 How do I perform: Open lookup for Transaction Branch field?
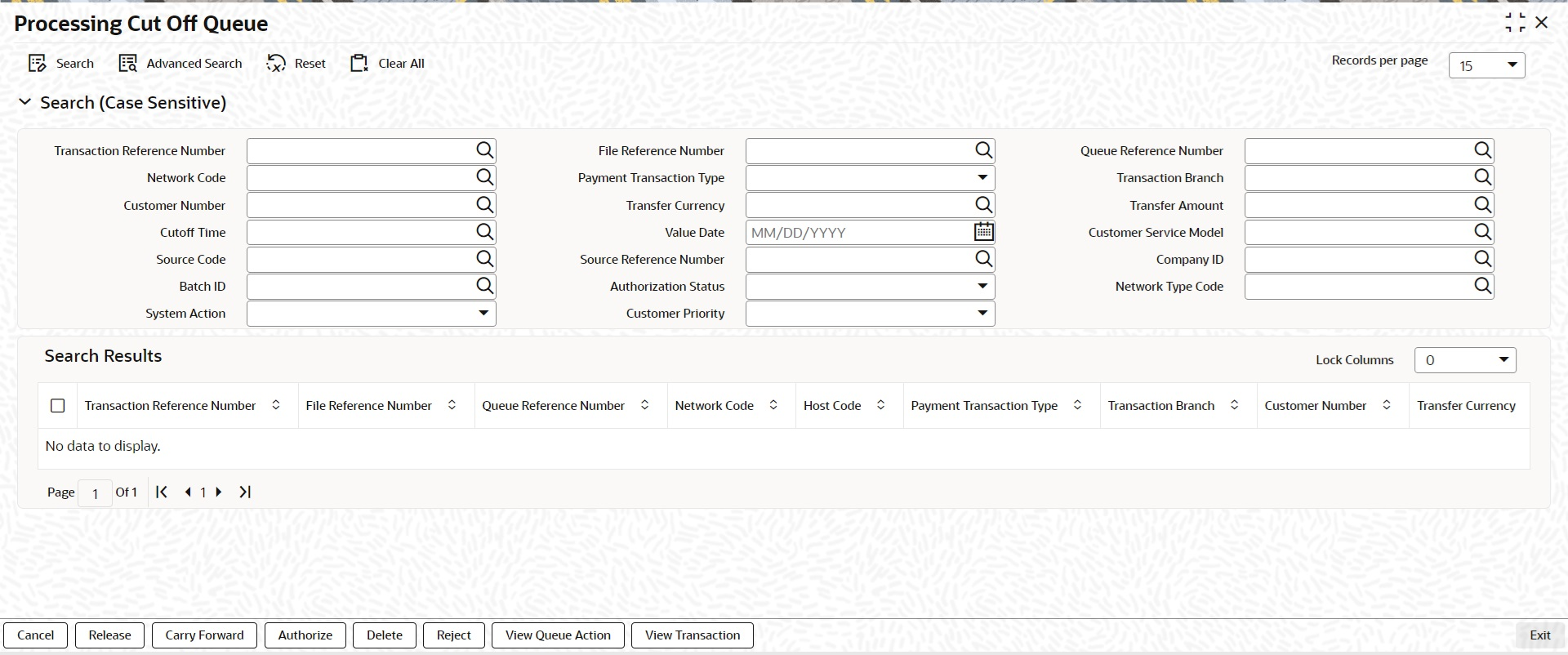coord(1482,177)
